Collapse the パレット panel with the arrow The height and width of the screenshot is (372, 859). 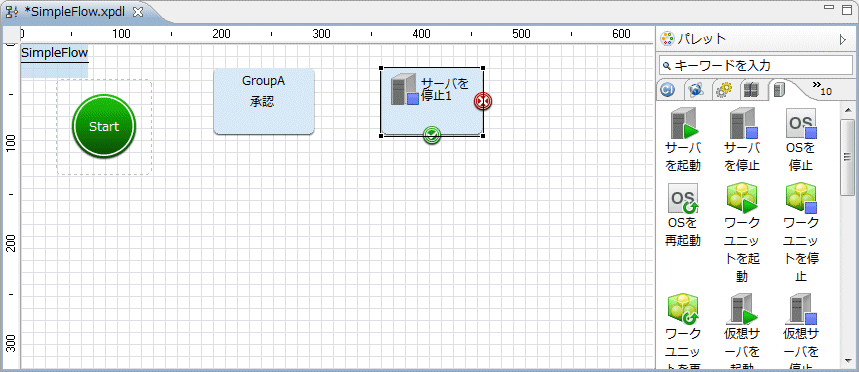pos(843,40)
